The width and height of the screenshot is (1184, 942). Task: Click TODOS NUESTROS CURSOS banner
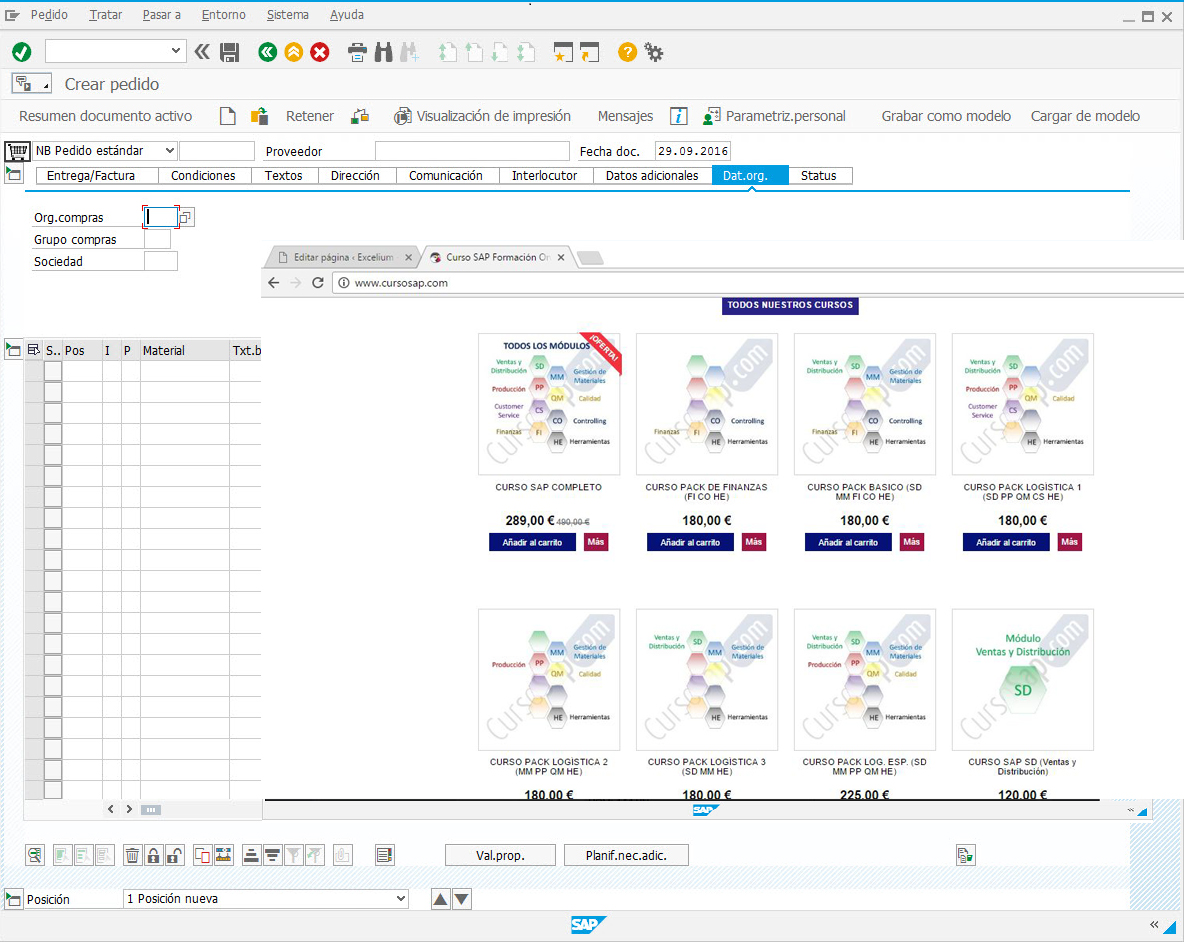(x=790, y=305)
